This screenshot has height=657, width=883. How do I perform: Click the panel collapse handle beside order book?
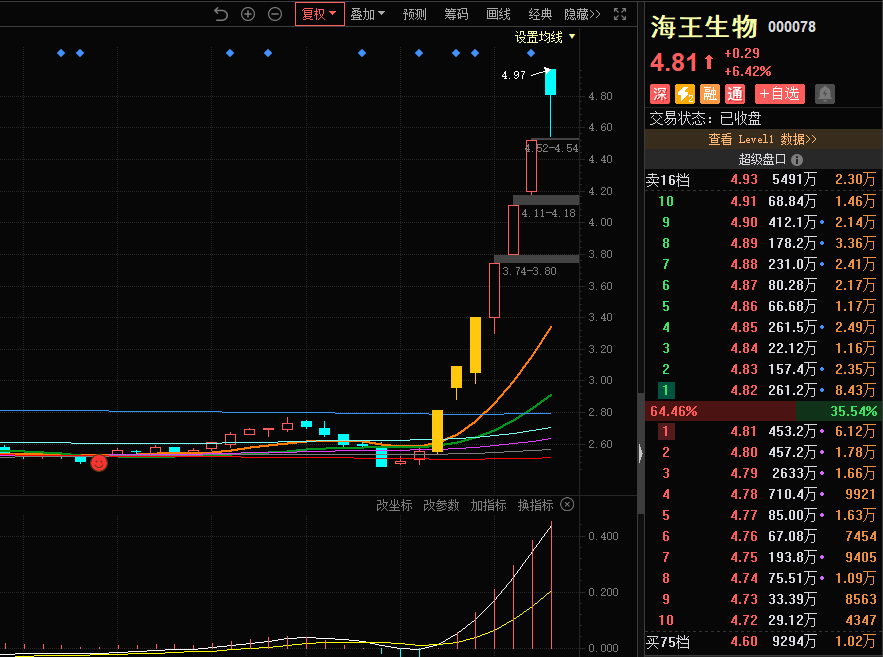(x=641, y=453)
